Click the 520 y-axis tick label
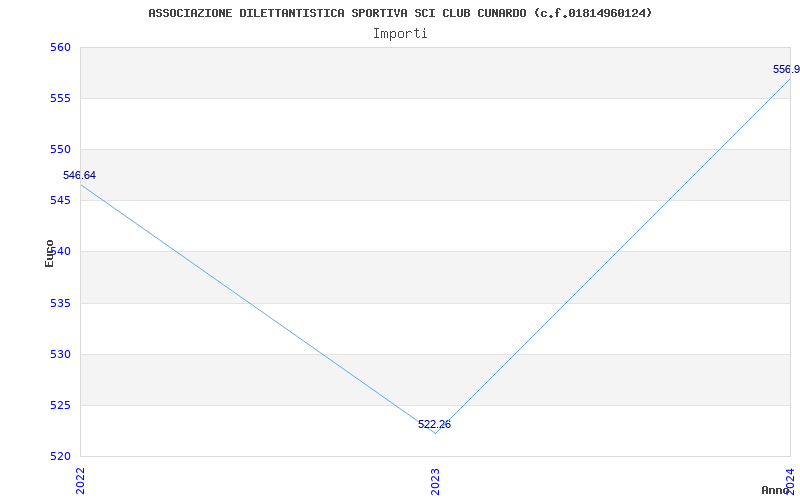 (60, 456)
